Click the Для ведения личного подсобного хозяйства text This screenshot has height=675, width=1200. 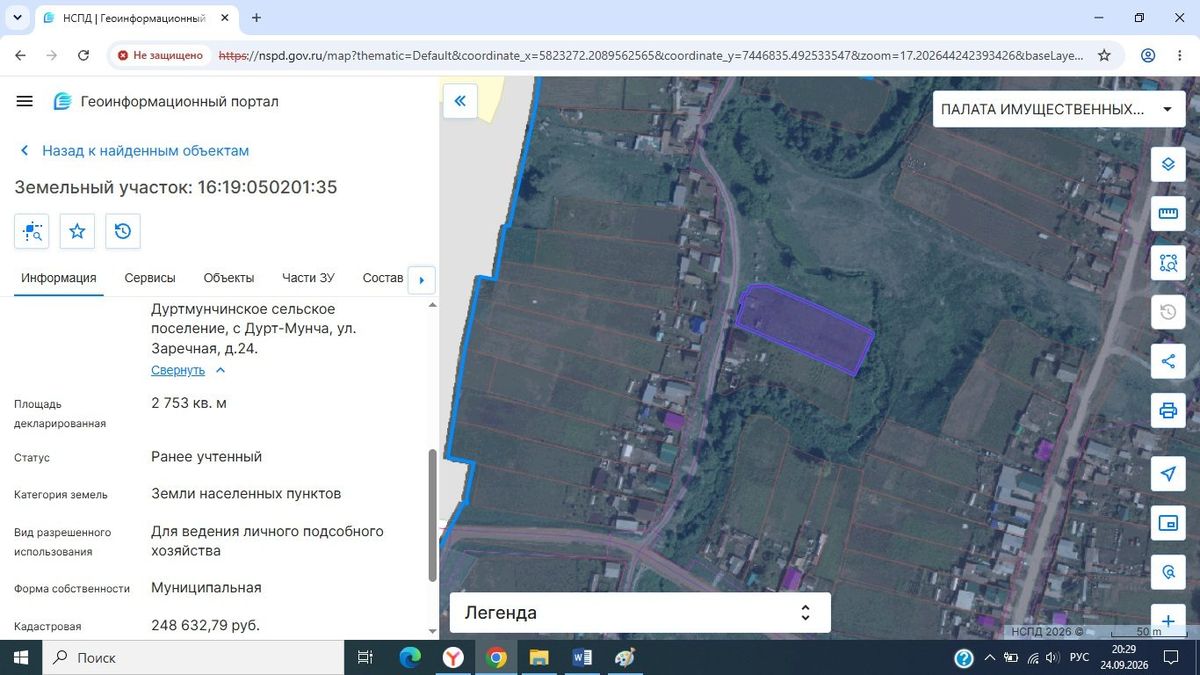tap(267, 541)
